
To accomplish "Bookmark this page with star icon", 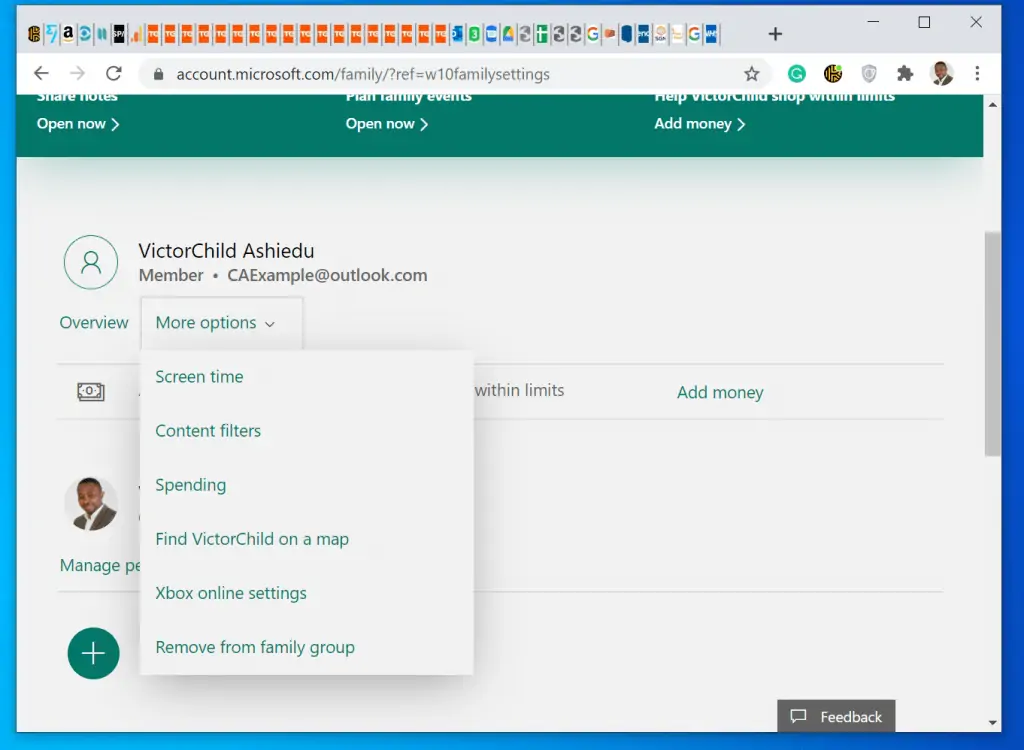I will (x=751, y=74).
